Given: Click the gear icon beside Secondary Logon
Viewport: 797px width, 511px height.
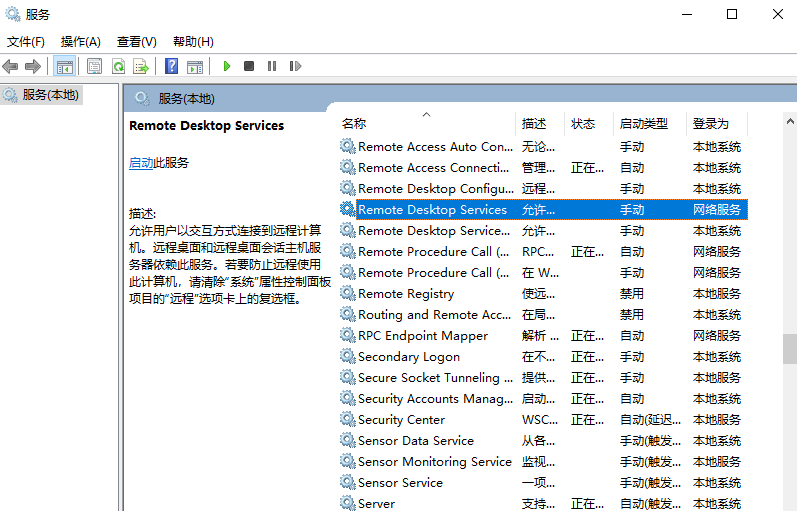Looking at the screenshot, I should click(x=348, y=356).
